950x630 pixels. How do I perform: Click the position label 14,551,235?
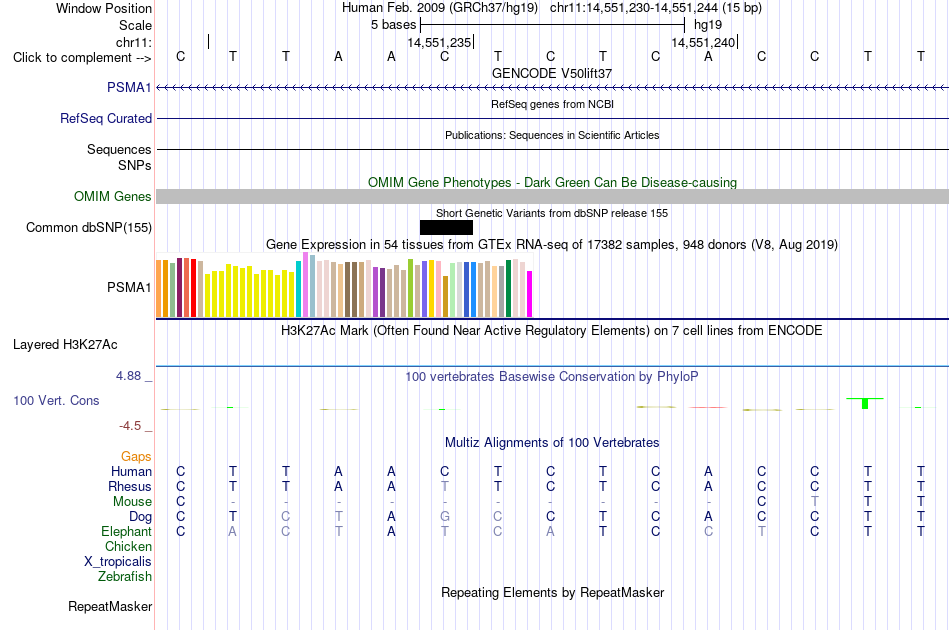pos(439,42)
